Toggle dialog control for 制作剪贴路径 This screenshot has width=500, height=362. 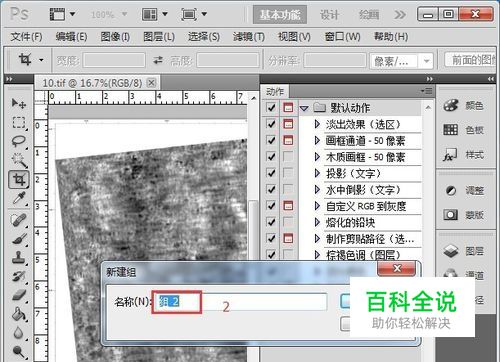288,238
